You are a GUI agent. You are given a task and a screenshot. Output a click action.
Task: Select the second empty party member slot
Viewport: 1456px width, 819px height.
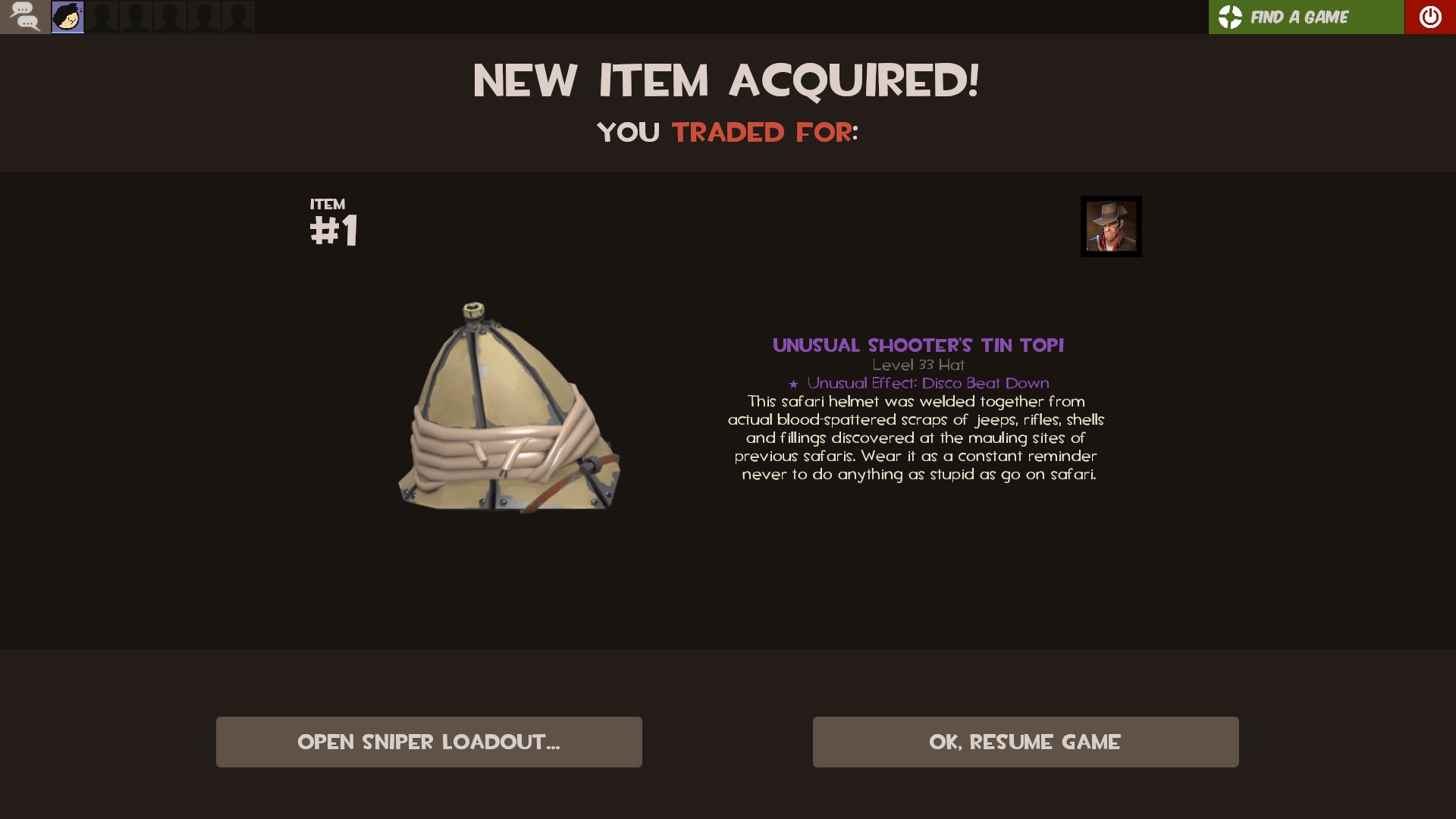point(136,17)
